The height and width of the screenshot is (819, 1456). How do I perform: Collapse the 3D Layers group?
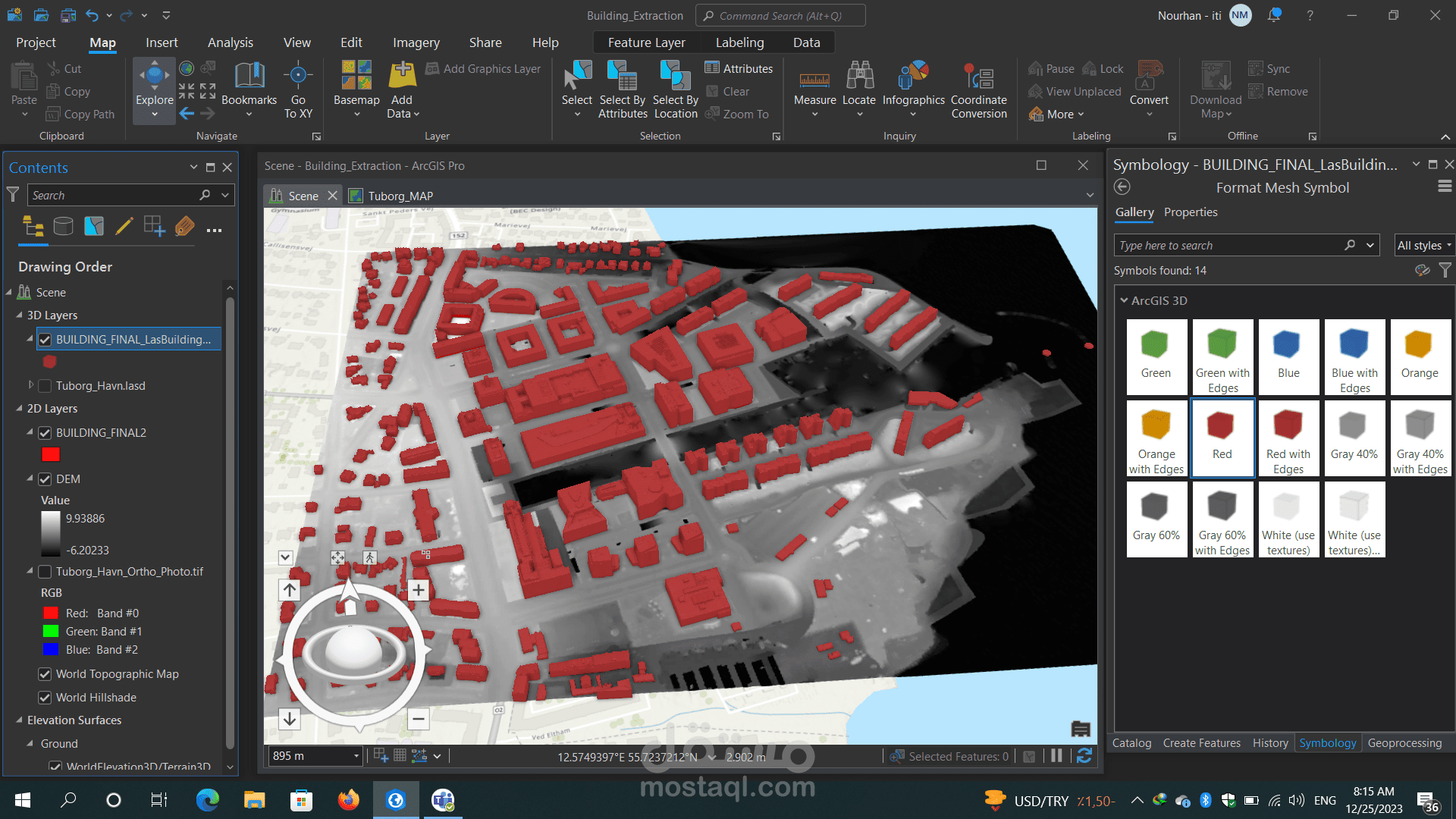pos(19,315)
